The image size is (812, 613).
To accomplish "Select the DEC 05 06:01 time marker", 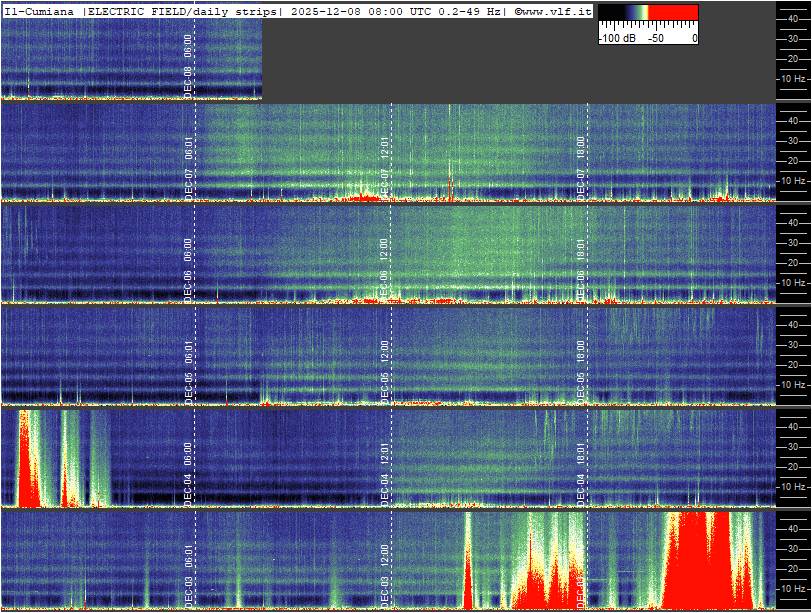I will (188, 370).
